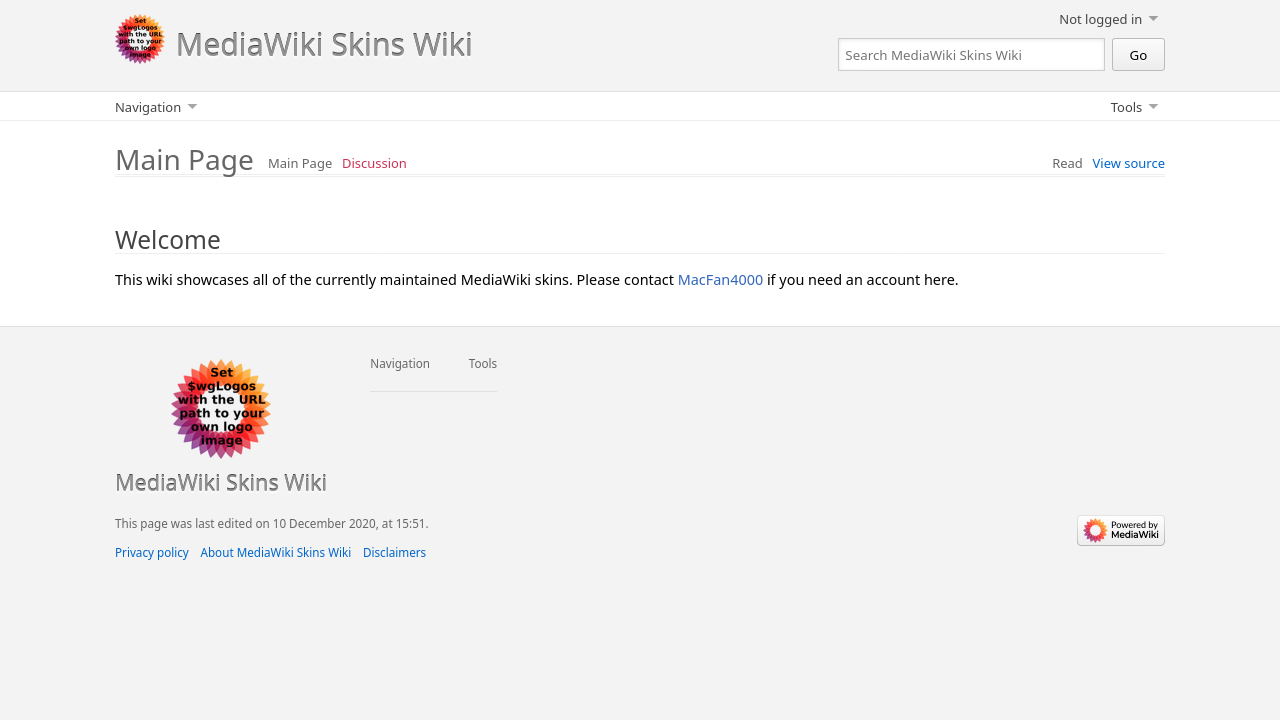Click the Main Page title heading
The width and height of the screenshot is (1280, 720).
(x=184, y=160)
